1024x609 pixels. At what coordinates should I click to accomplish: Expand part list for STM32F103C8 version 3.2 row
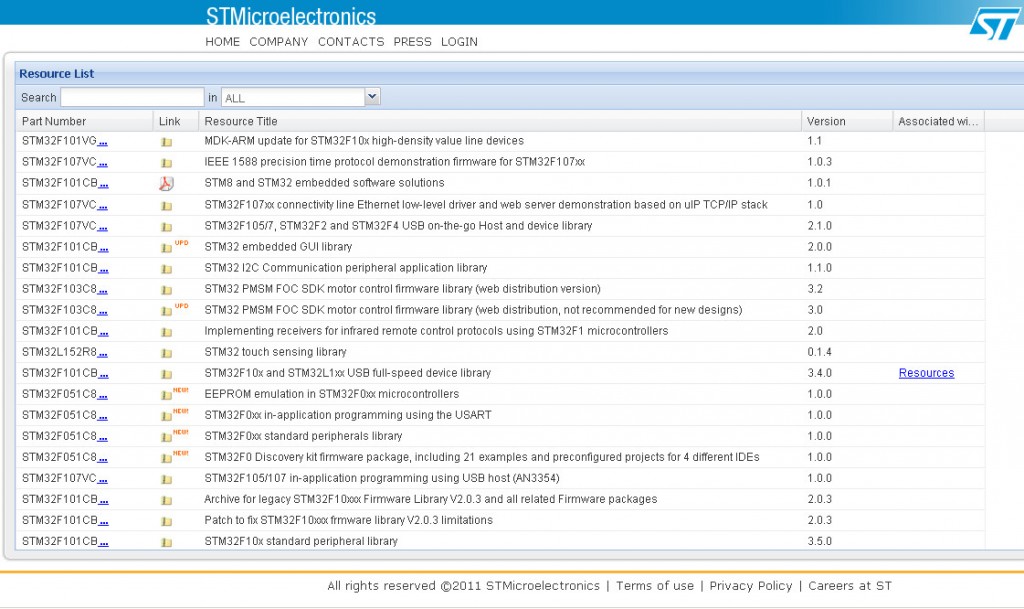[103, 290]
